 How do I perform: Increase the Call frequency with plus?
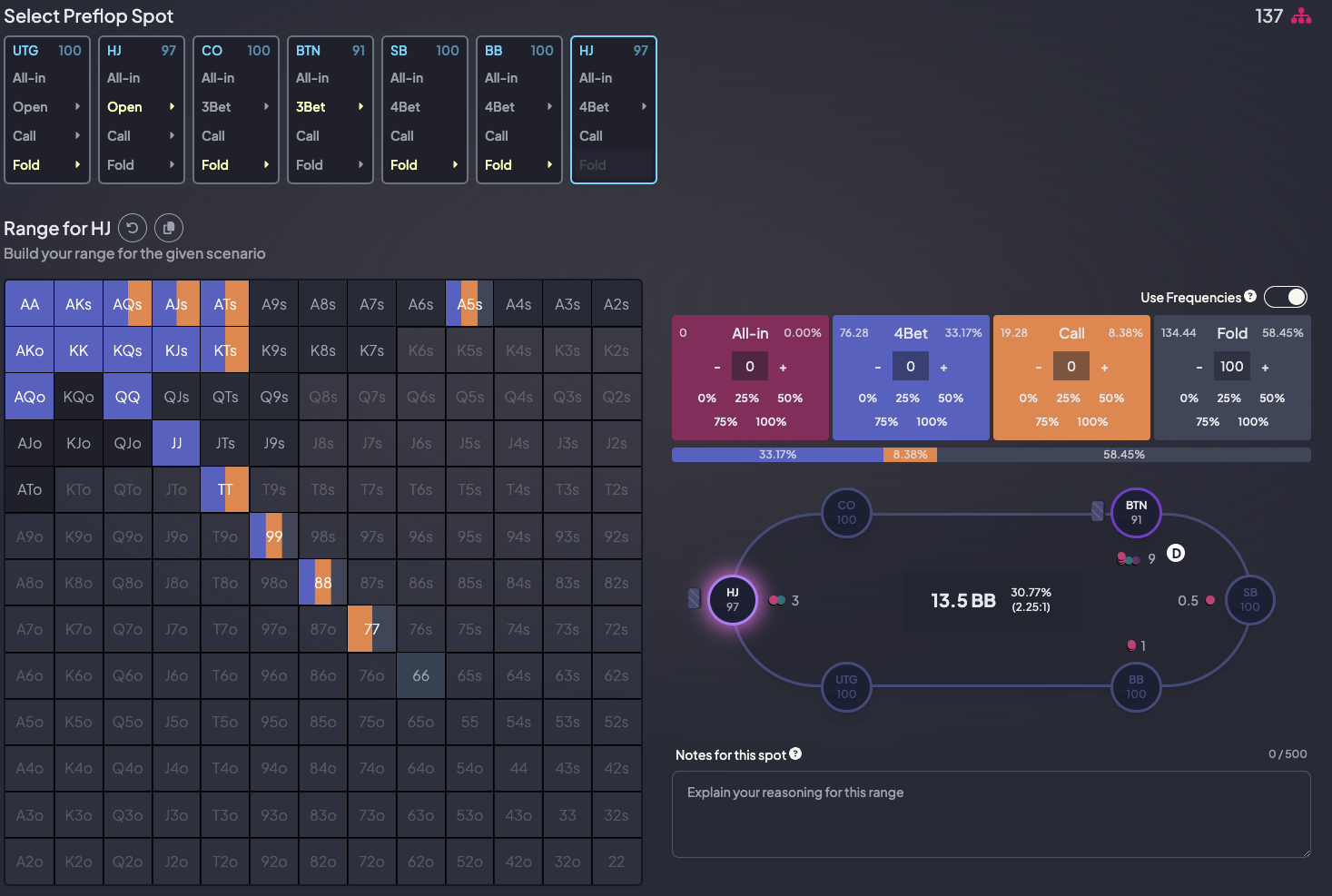pyautogui.click(x=1104, y=367)
